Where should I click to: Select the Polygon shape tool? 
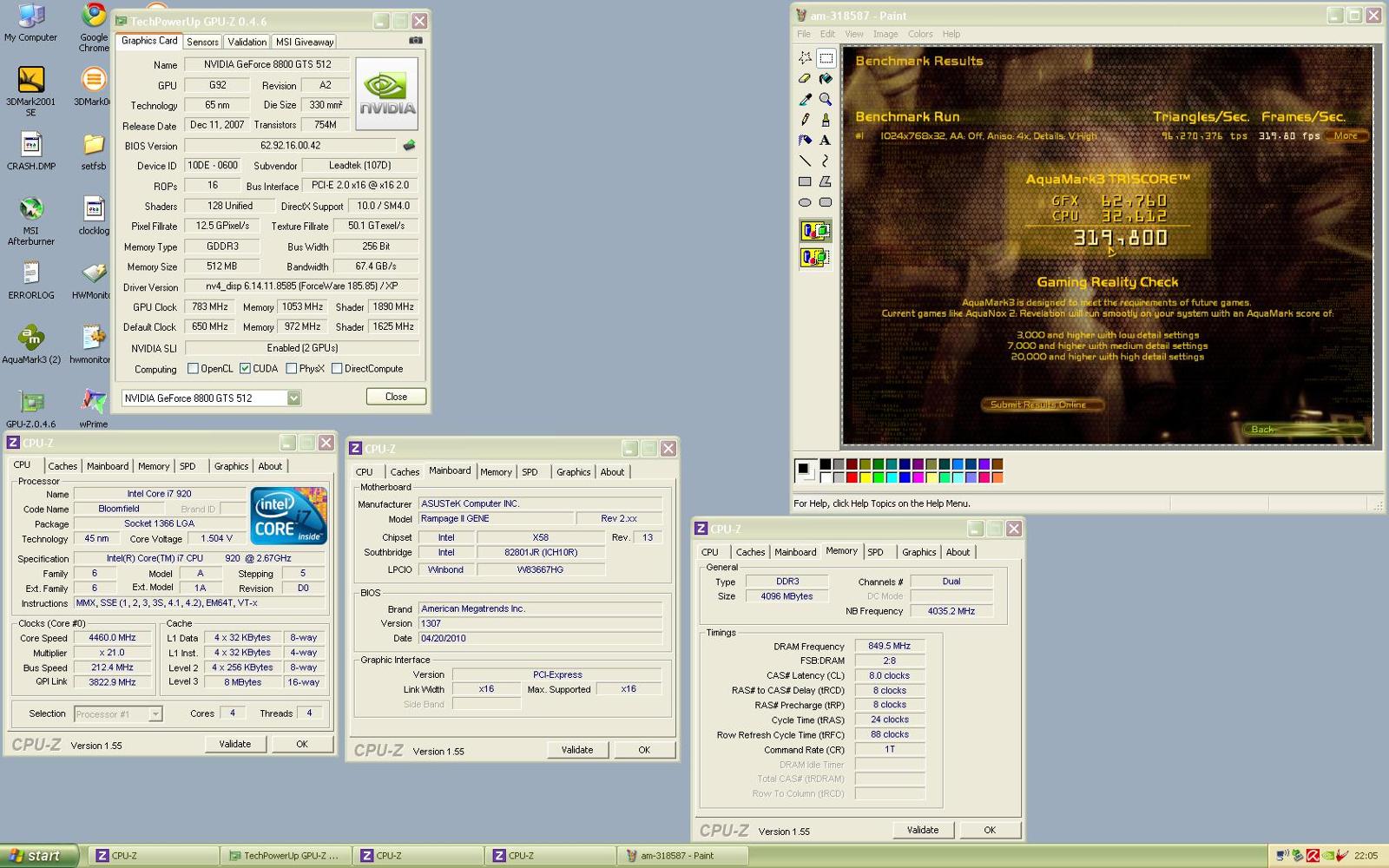[826, 181]
